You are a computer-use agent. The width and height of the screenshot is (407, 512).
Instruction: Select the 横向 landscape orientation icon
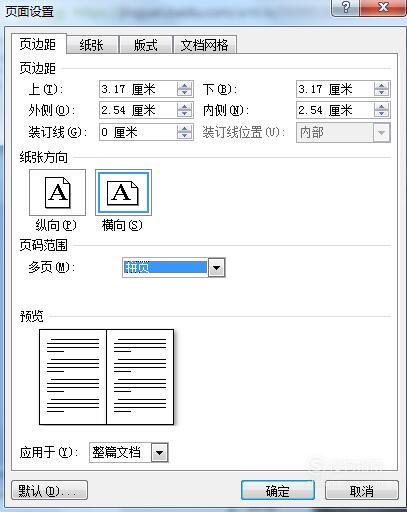[x=123, y=192]
